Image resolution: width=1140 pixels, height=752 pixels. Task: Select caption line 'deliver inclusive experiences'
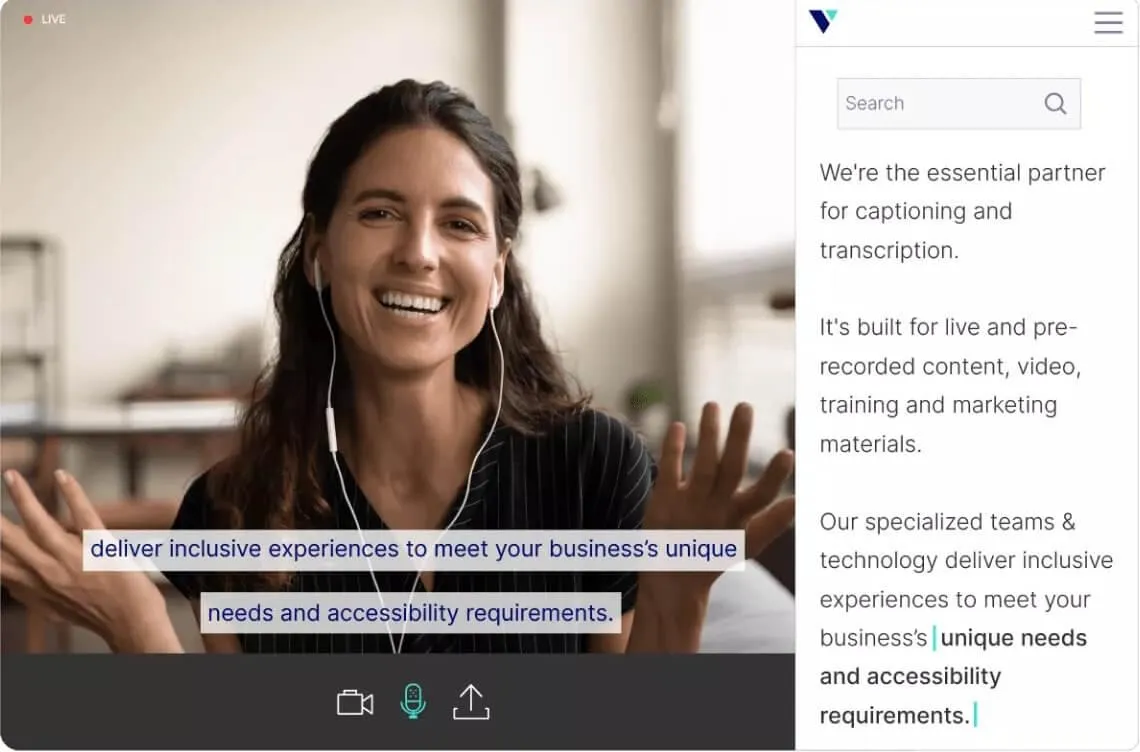(414, 549)
